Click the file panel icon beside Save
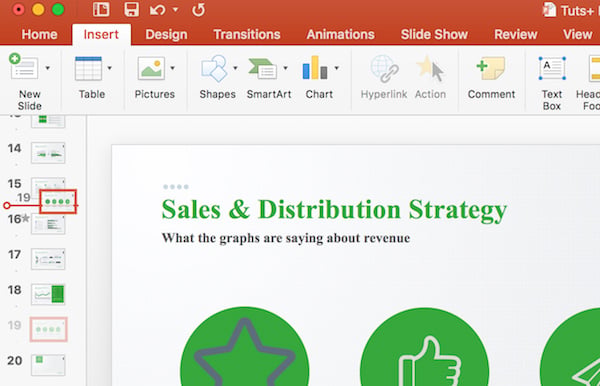Screen dimensions: 600x386 (x=101, y=10)
